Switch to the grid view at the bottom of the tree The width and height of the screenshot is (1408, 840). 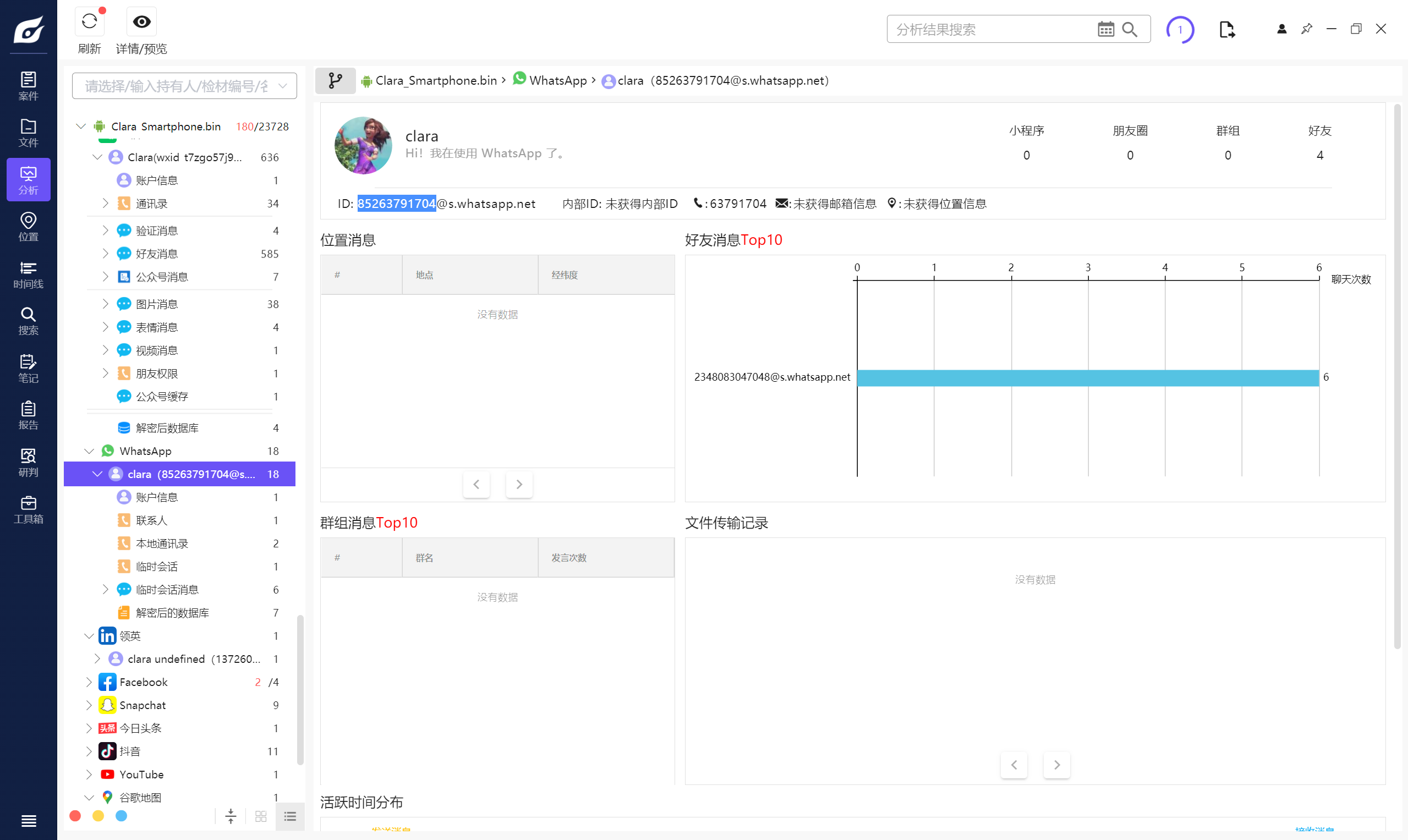[x=260, y=816]
